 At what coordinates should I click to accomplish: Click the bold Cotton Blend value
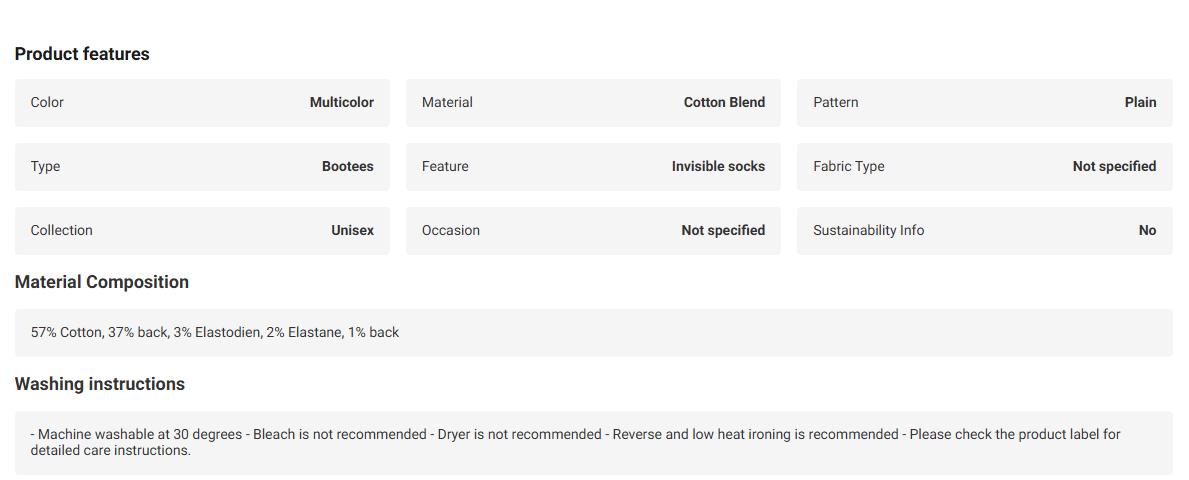pyautogui.click(x=724, y=102)
